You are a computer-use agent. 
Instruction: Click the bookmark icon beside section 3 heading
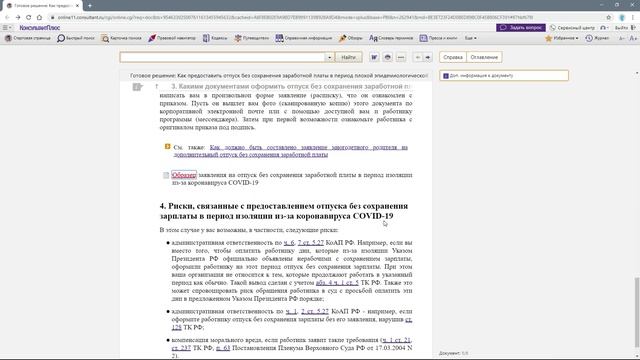pyautogui.click(x=138, y=87)
